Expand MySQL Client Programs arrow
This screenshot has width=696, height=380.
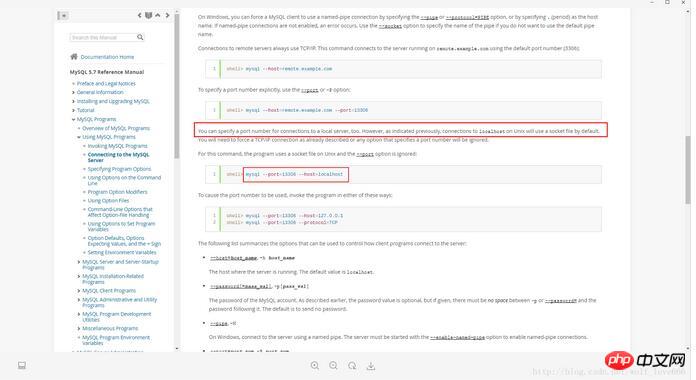[79, 291]
